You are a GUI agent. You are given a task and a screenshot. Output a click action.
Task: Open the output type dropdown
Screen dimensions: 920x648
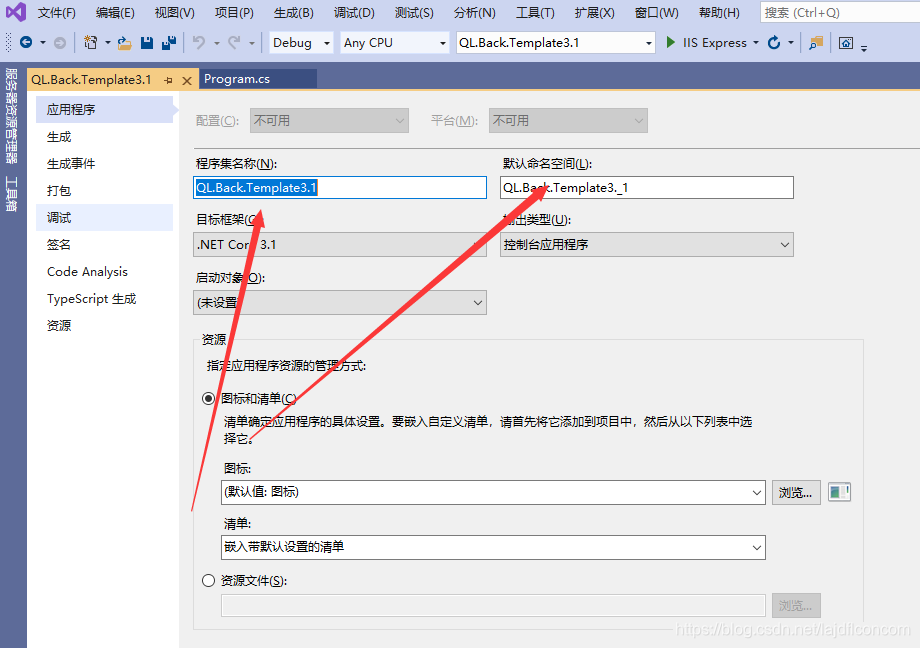[x=647, y=245]
